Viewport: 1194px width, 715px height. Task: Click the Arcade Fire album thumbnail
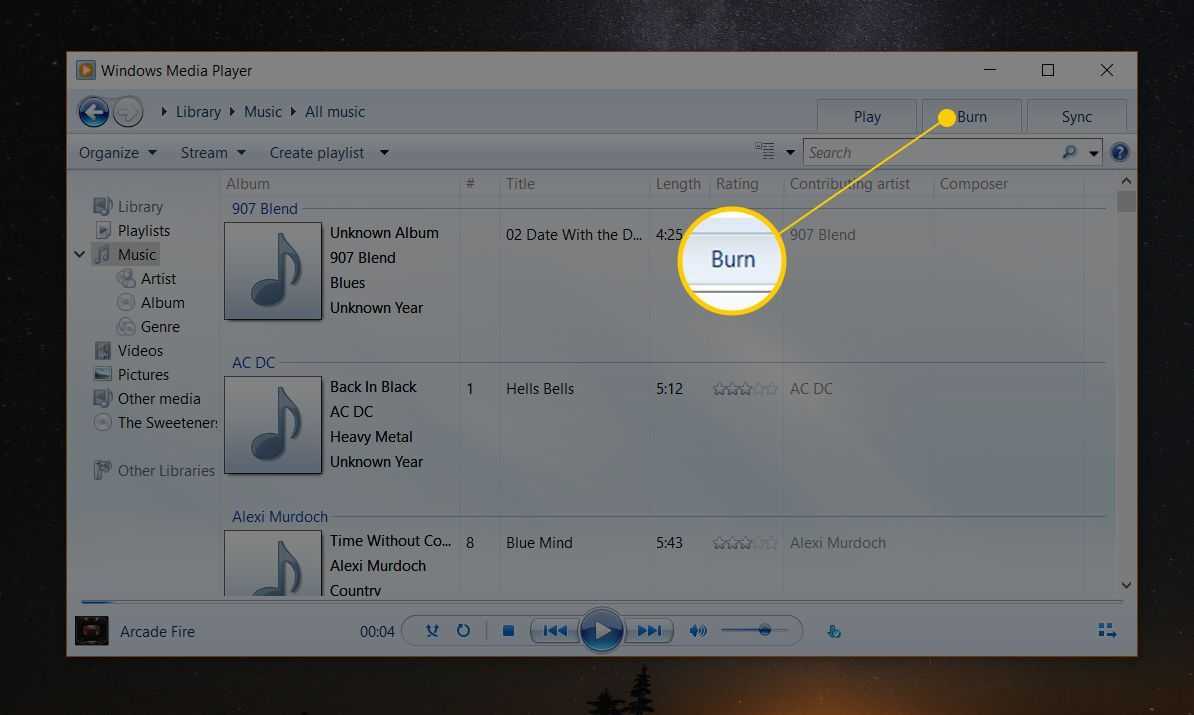(x=91, y=630)
